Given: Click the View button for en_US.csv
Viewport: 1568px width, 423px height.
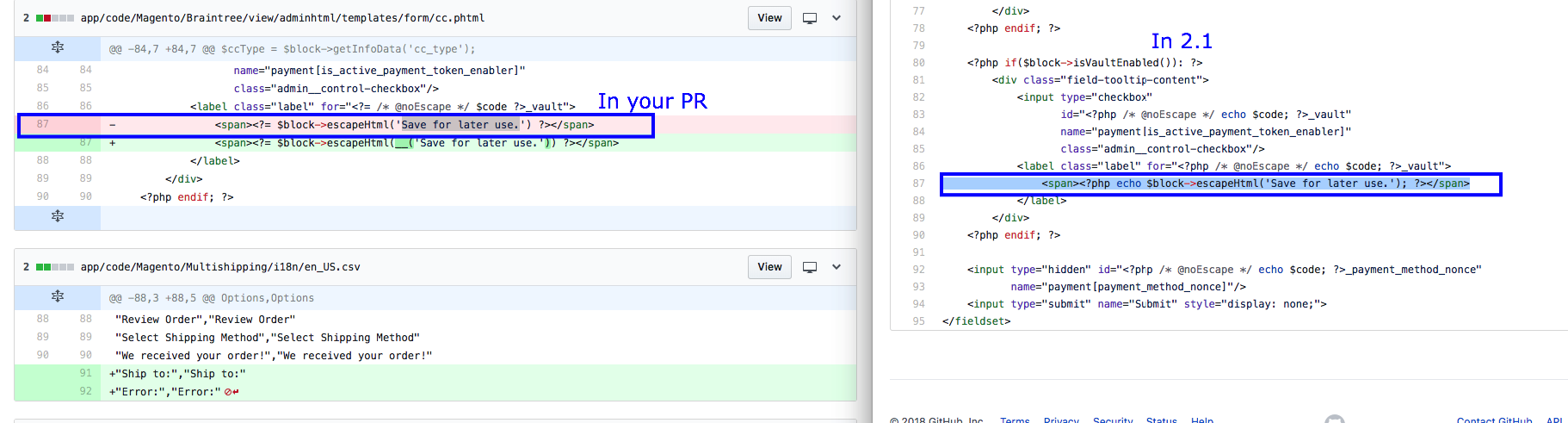Looking at the screenshot, I should (769, 267).
